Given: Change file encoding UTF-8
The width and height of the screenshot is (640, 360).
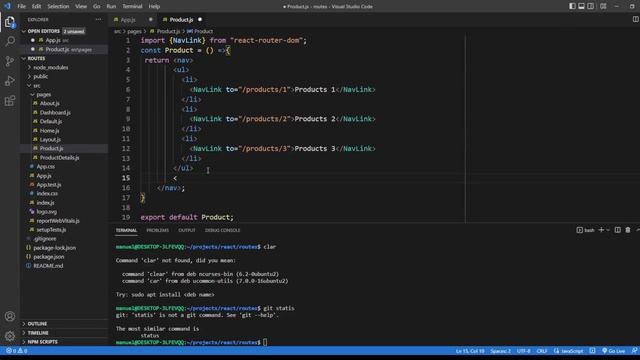Looking at the screenshot, I should [524, 351].
